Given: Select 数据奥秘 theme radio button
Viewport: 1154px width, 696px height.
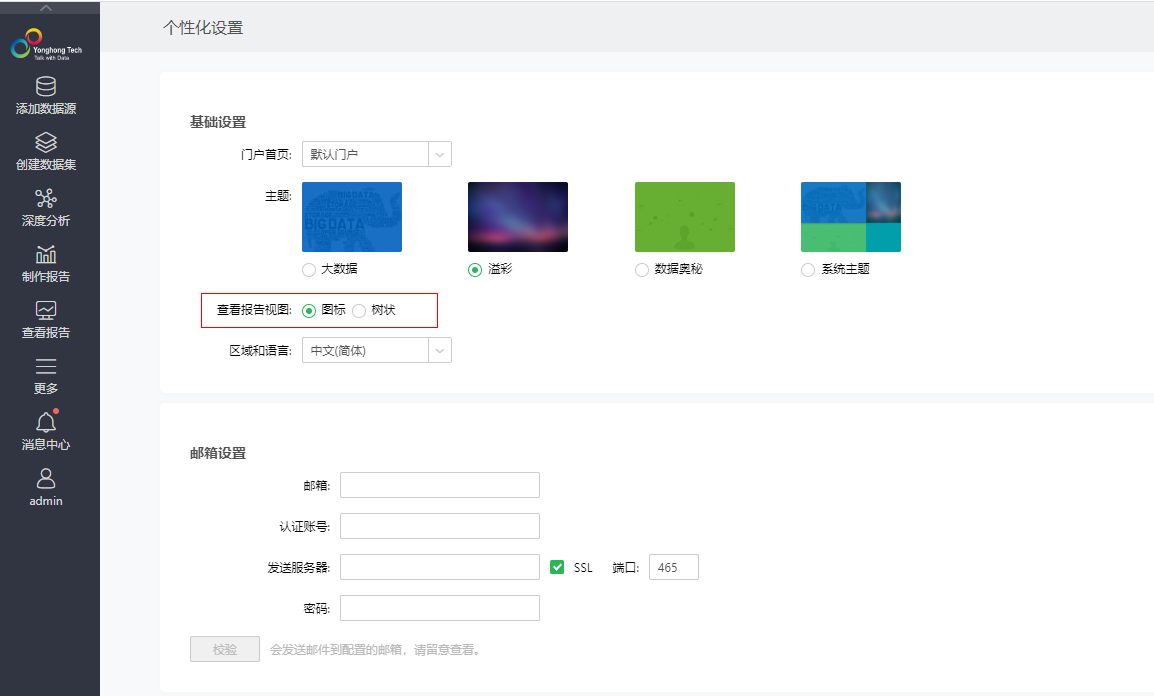Looking at the screenshot, I should [x=642, y=270].
